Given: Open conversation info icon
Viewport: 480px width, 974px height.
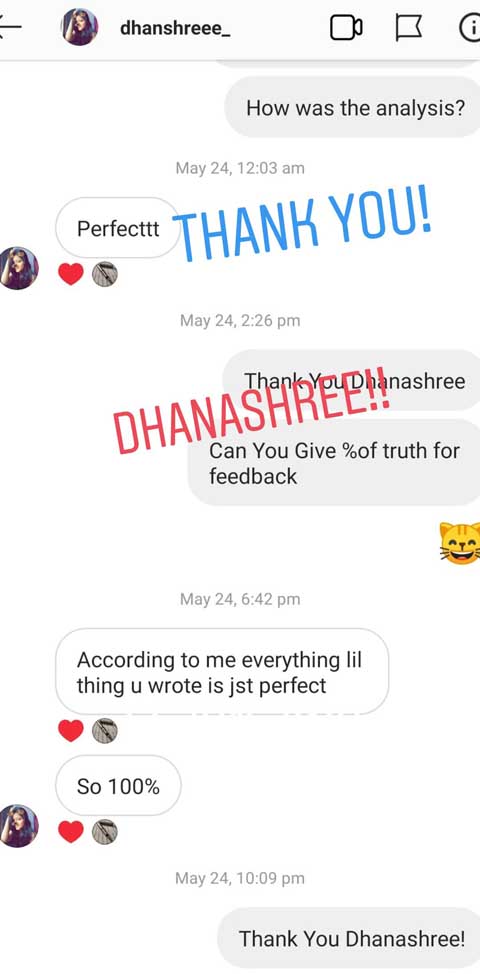Looking at the screenshot, I should click(x=469, y=28).
